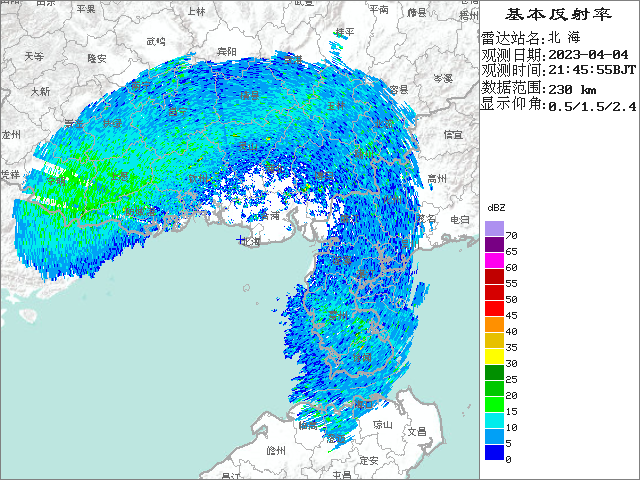Click the 琼山 map label
Viewport: 640px width, 480px height.
tap(383, 425)
